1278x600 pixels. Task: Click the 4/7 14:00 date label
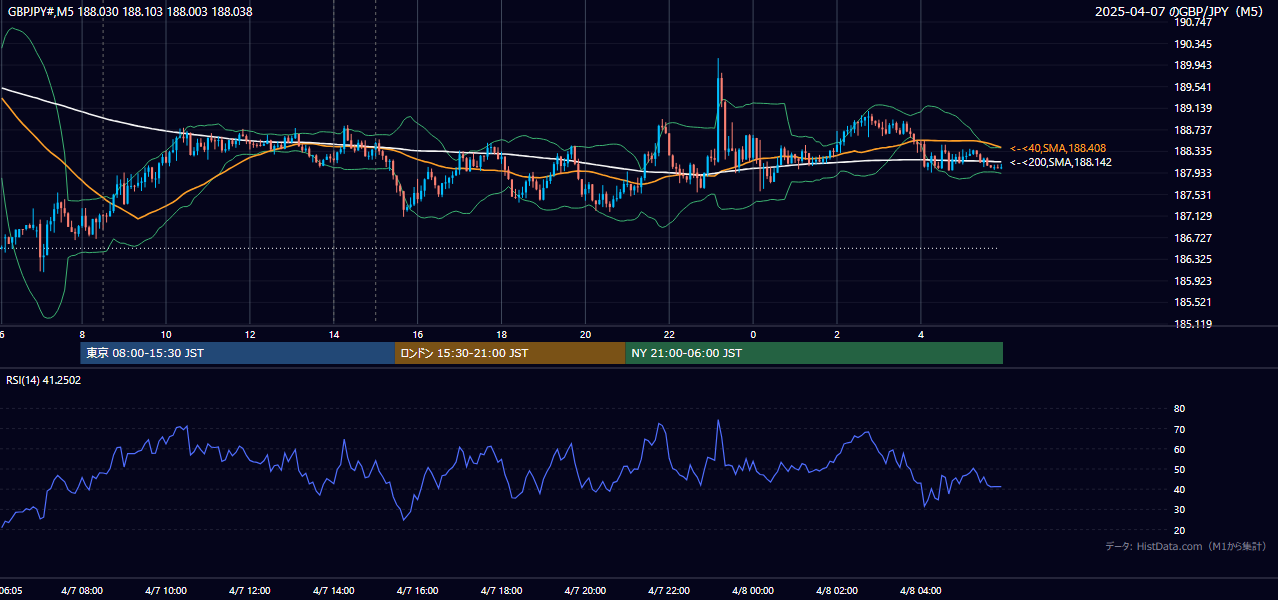pyautogui.click(x=334, y=591)
